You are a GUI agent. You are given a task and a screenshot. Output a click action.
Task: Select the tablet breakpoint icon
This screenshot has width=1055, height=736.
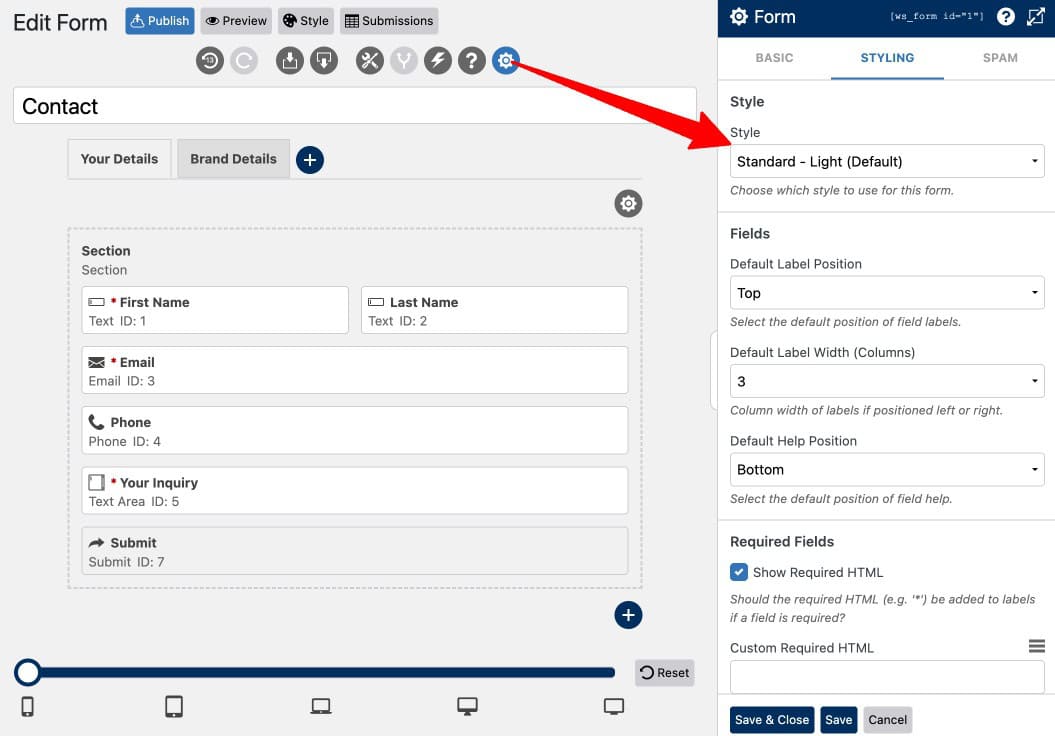174,706
